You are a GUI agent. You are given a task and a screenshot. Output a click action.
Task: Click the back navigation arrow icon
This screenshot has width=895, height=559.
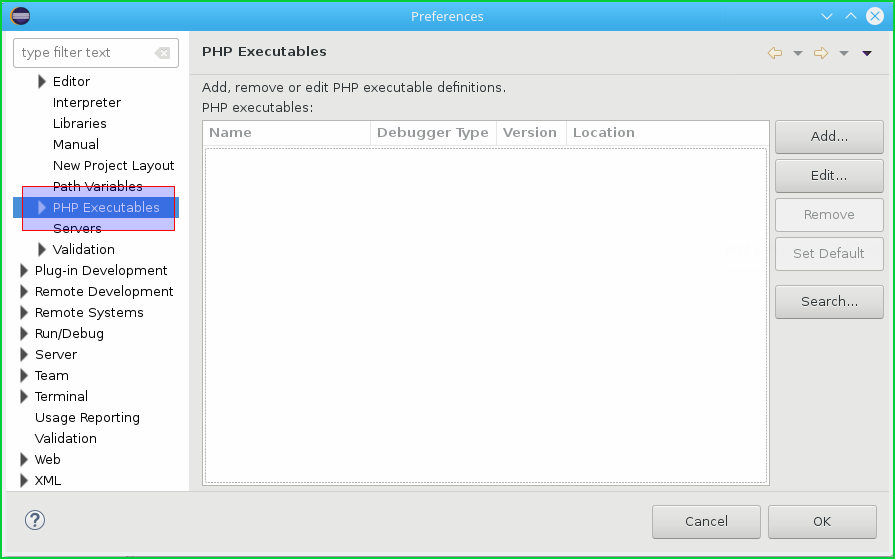pos(775,53)
